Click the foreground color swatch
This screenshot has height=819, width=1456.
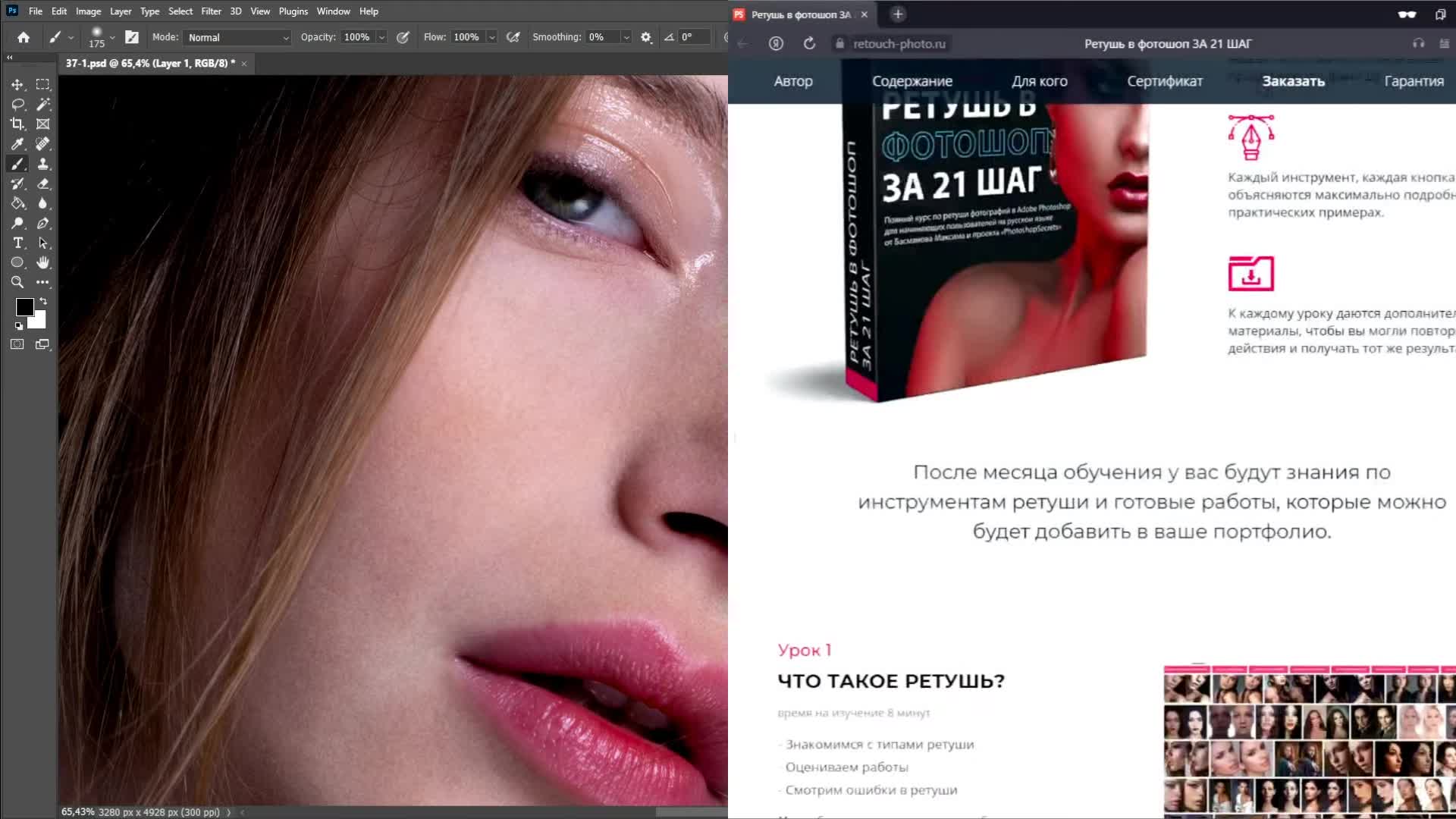(24, 307)
